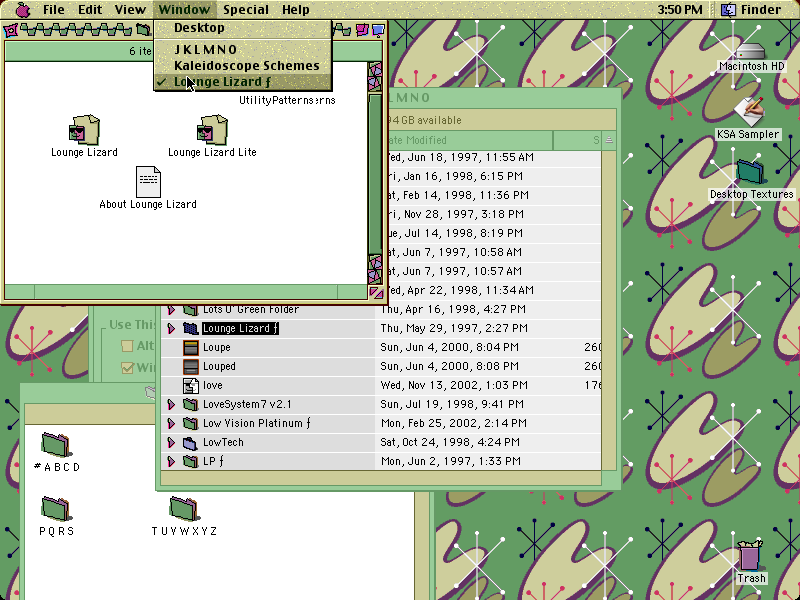This screenshot has height=600, width=800.
Task: Expand the LowTech disclosure triangle
Action: tap(171, 442)
